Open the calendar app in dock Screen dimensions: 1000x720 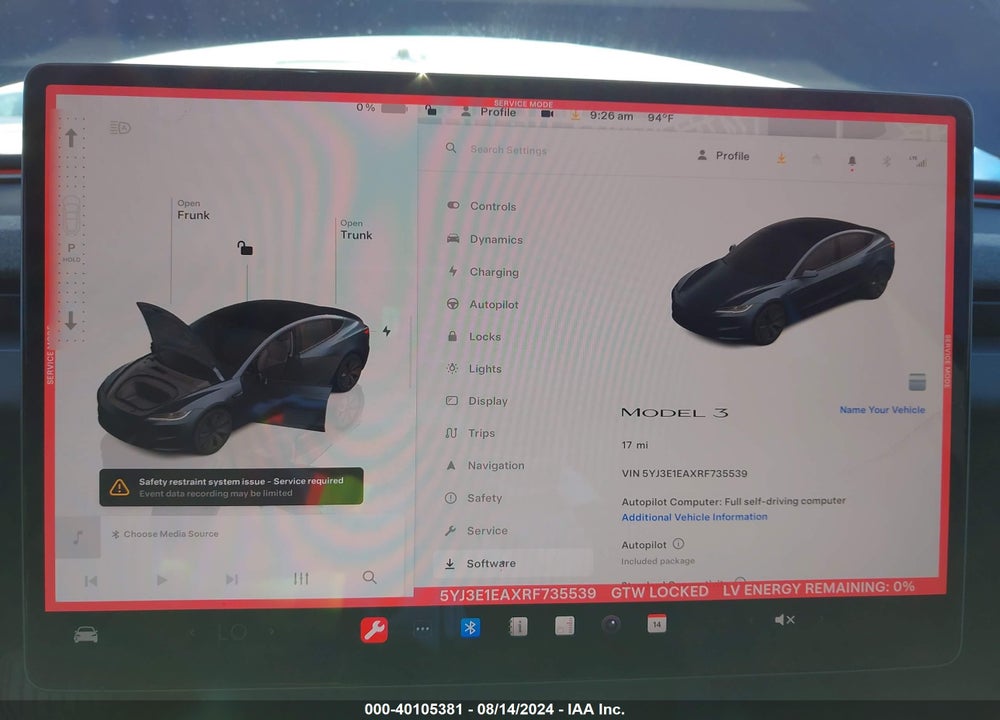[656, 624]
